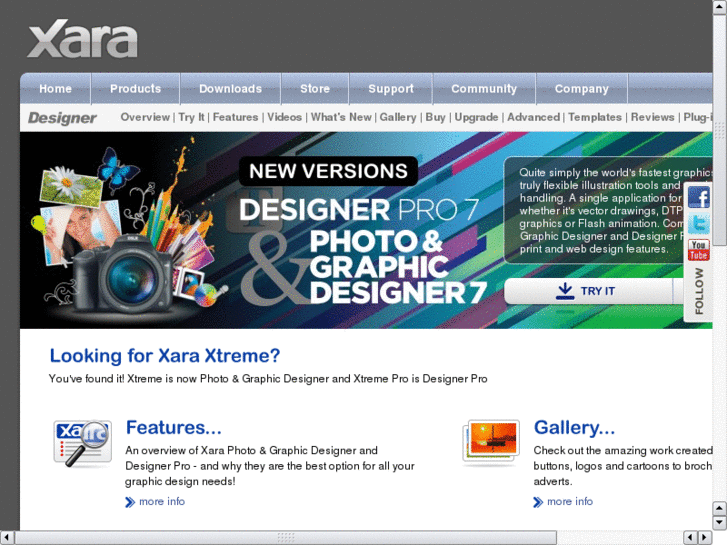Viewport: 727px width, 545px height.
Task: Open the Videos submenu link
Action: [x=285, y=117]
